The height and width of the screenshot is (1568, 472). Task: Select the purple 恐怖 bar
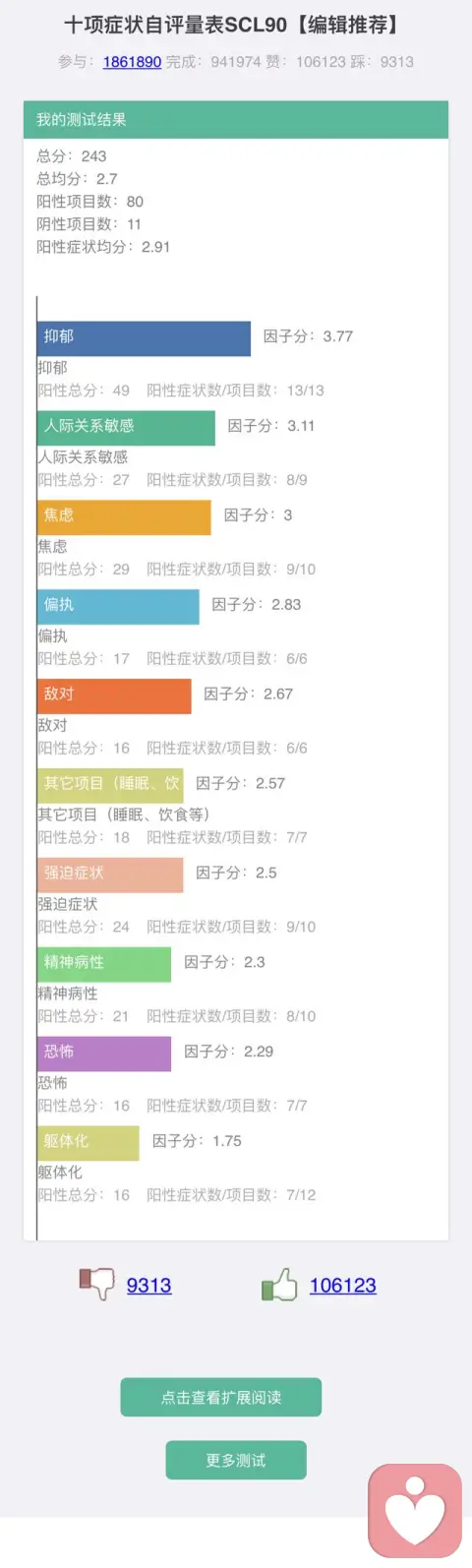point(104,1055)
